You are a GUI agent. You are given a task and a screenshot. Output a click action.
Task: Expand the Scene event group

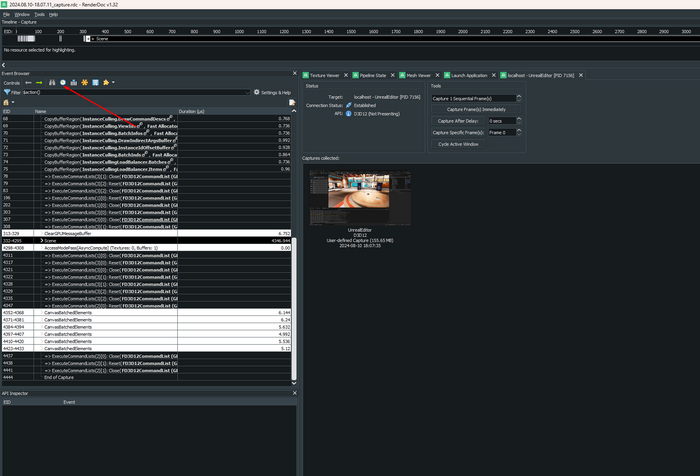coord(41,241)
